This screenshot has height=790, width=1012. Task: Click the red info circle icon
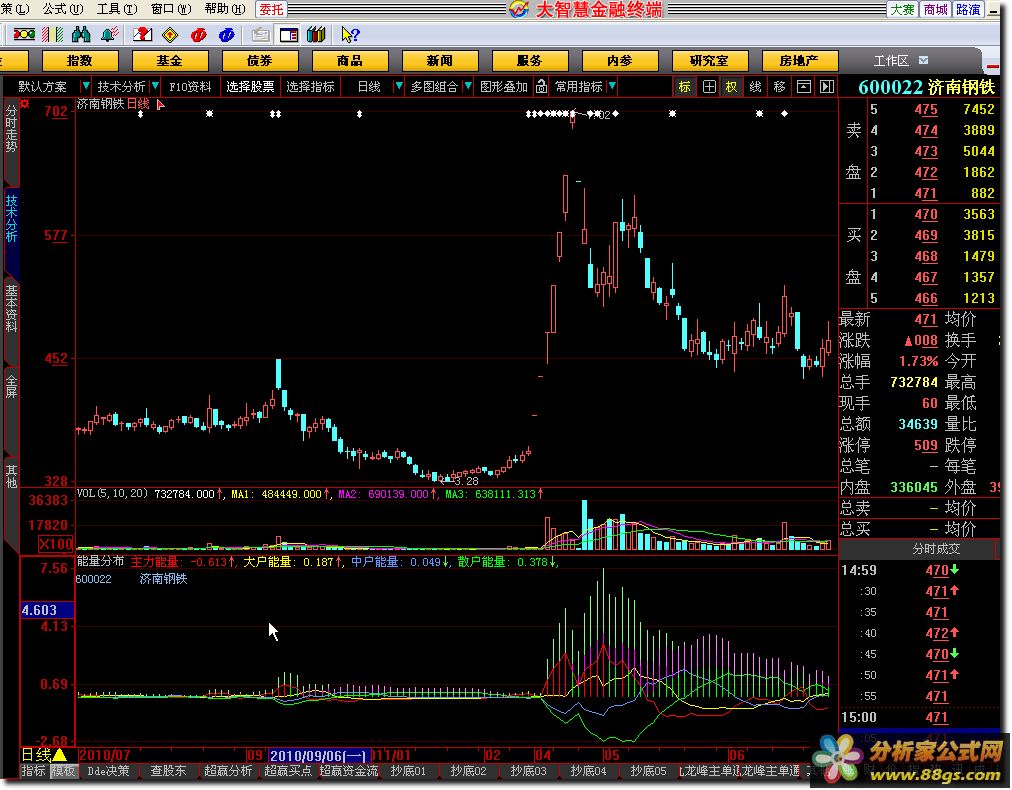coord(199,34)
